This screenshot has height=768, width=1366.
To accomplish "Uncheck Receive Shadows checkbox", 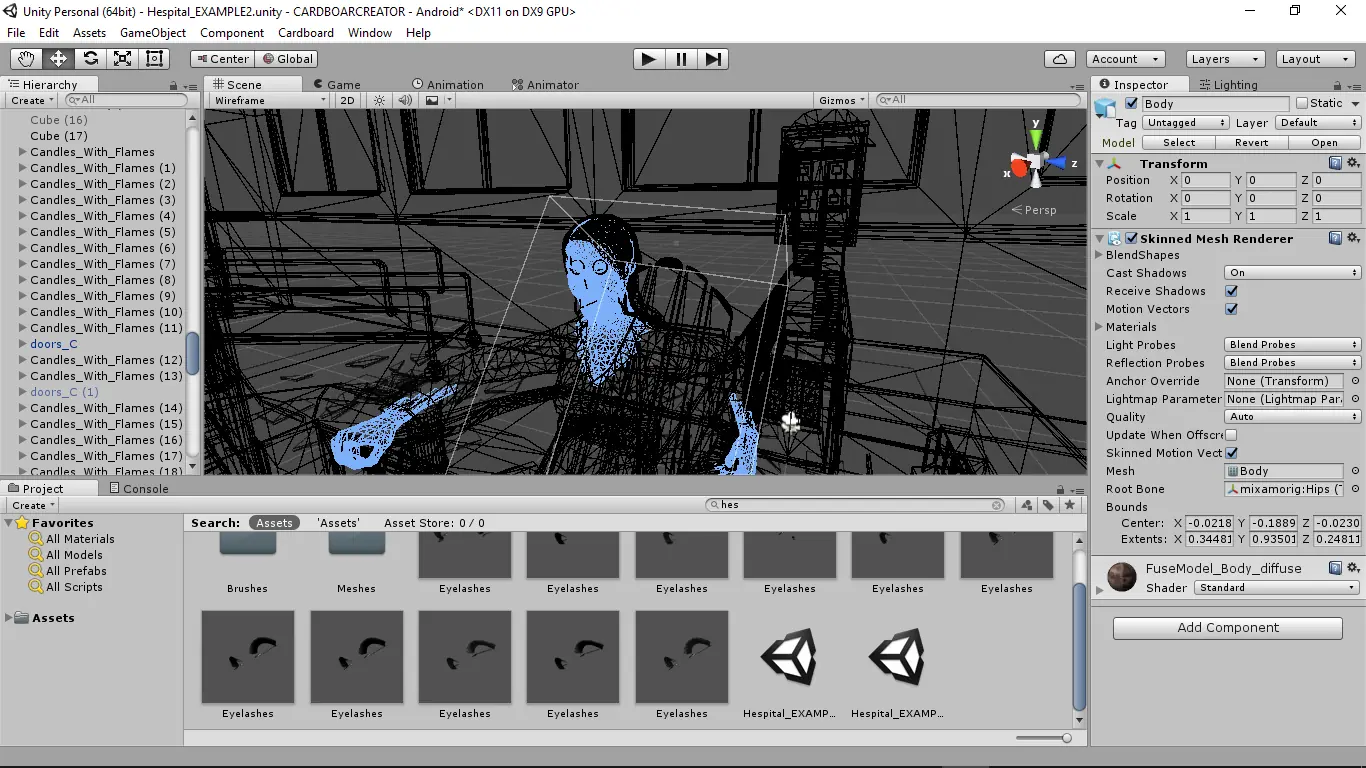I will coord(1231,291).
